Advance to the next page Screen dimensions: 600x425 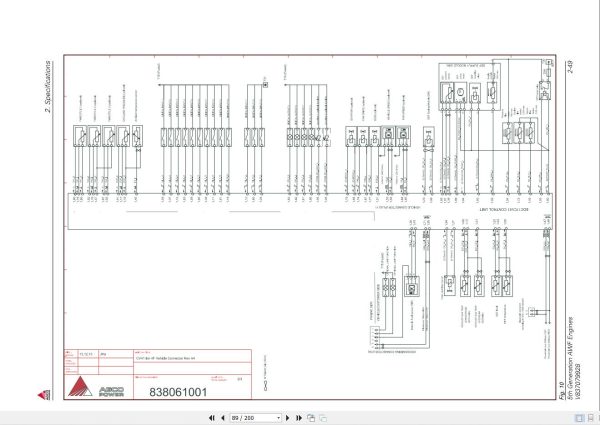288,418
